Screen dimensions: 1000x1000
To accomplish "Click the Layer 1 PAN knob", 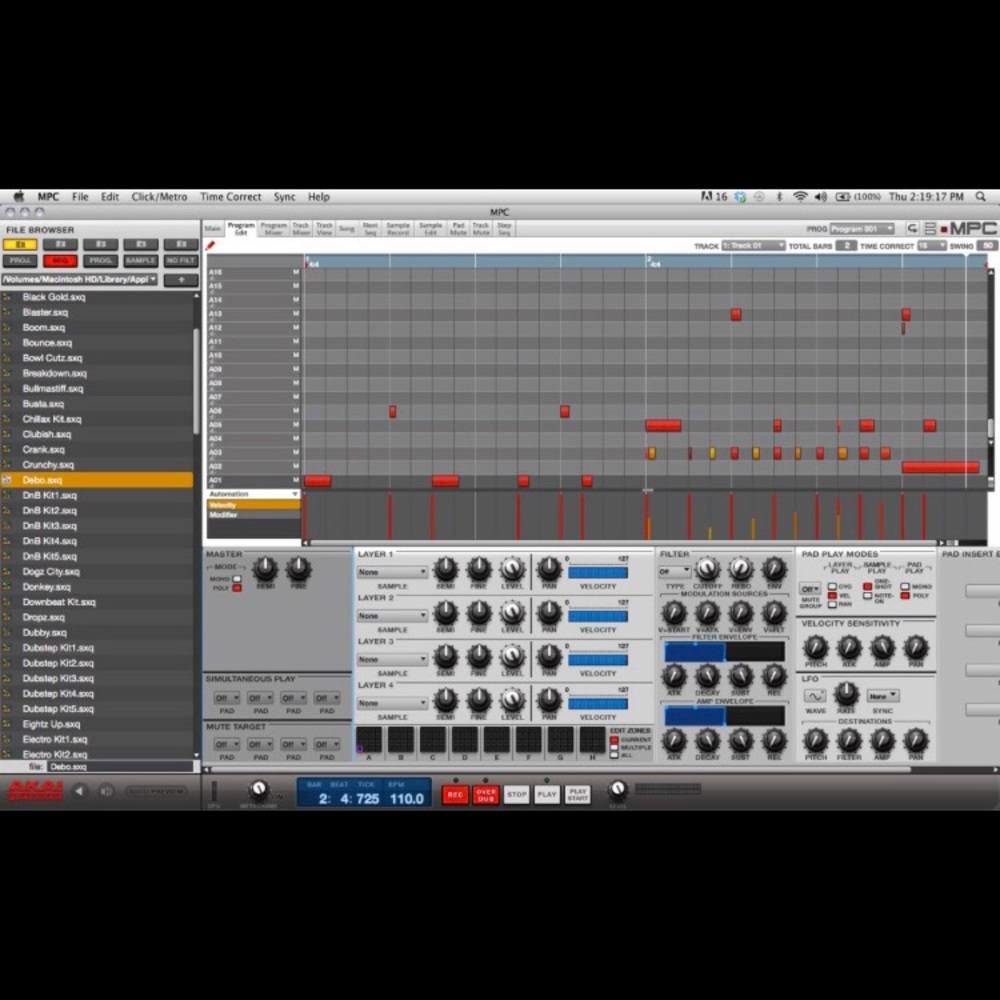I will [x=548, y=569].
